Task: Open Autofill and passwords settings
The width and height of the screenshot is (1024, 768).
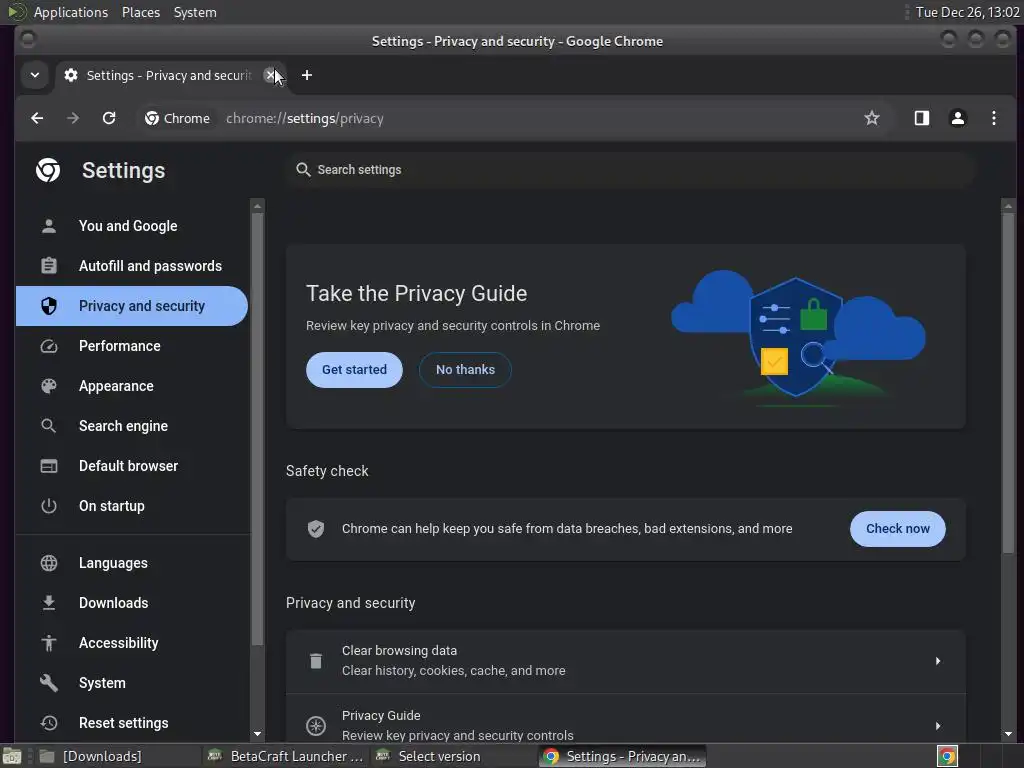Action: point(132,266)
